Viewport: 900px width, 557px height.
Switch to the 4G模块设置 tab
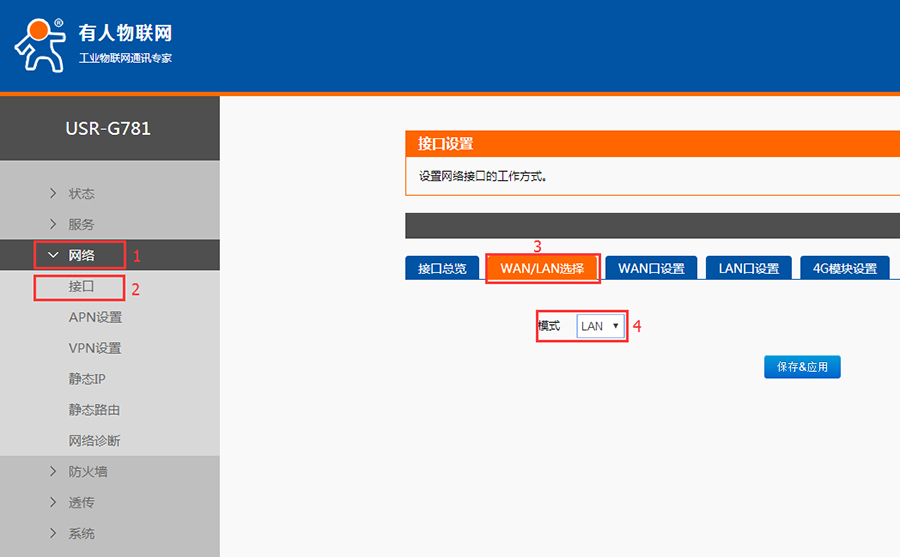point(844,268)
